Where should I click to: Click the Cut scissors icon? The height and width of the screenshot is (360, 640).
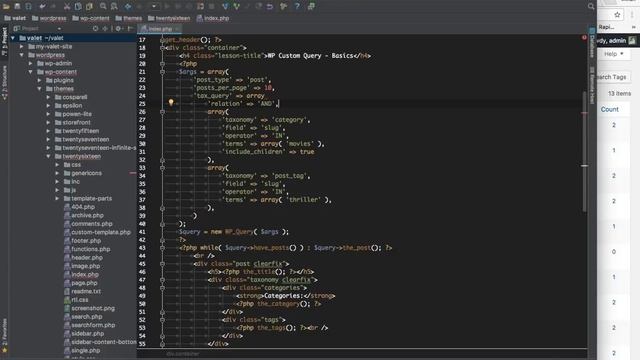point(67,7)
